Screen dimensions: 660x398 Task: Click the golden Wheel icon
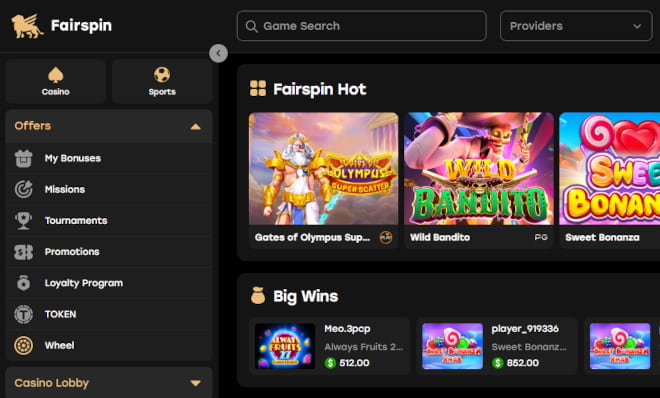(x=24, y=345)
